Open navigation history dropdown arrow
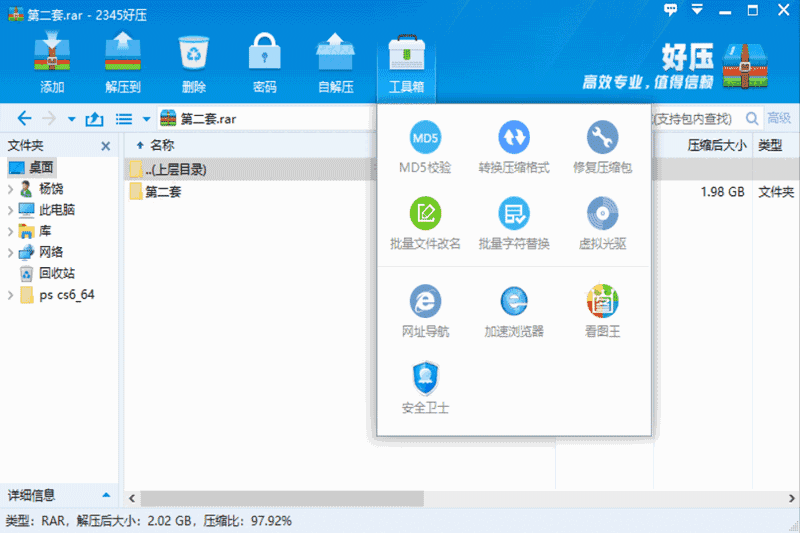 coord(71,119)
